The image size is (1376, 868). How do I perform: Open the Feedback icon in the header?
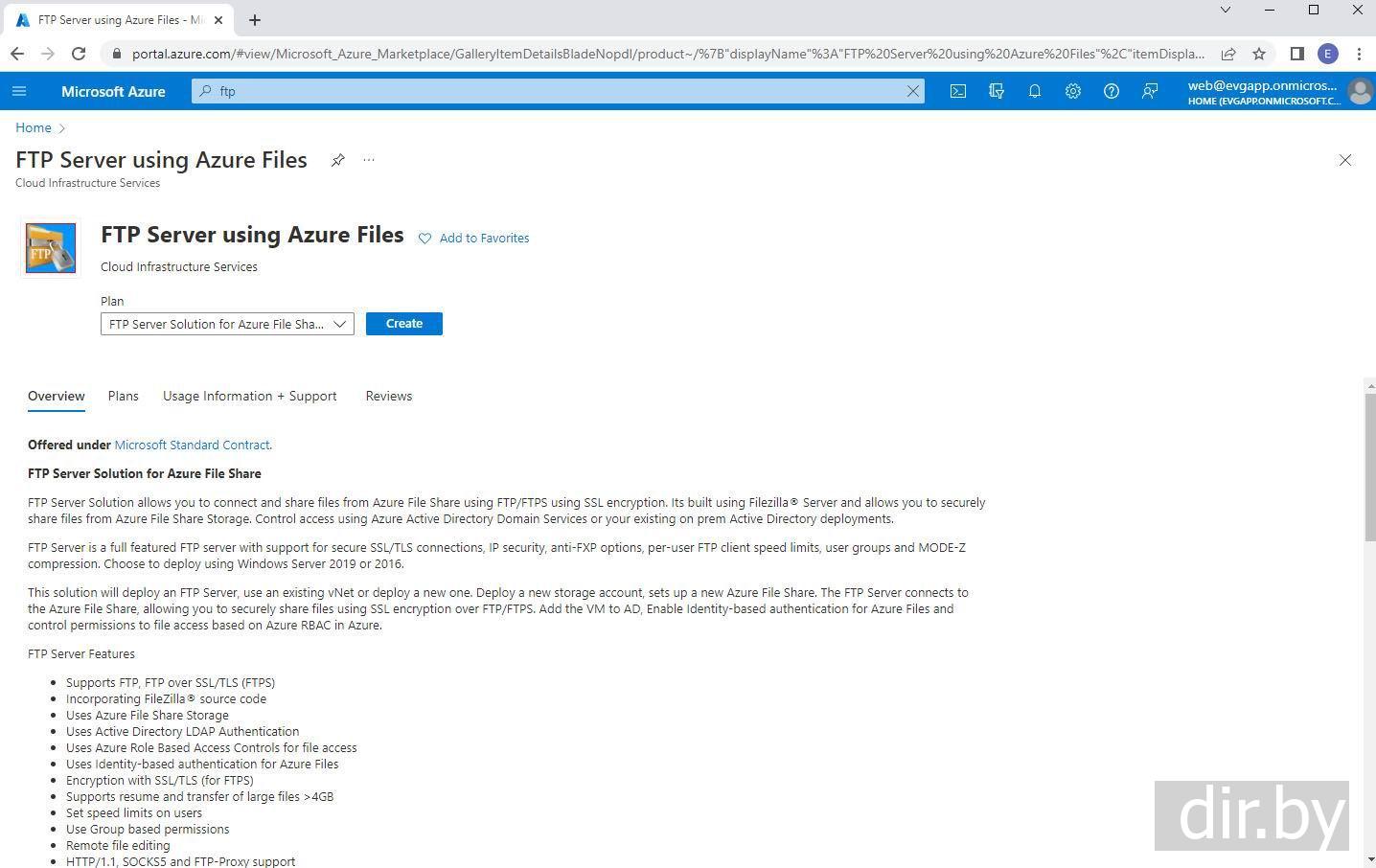click(1150, 91)
